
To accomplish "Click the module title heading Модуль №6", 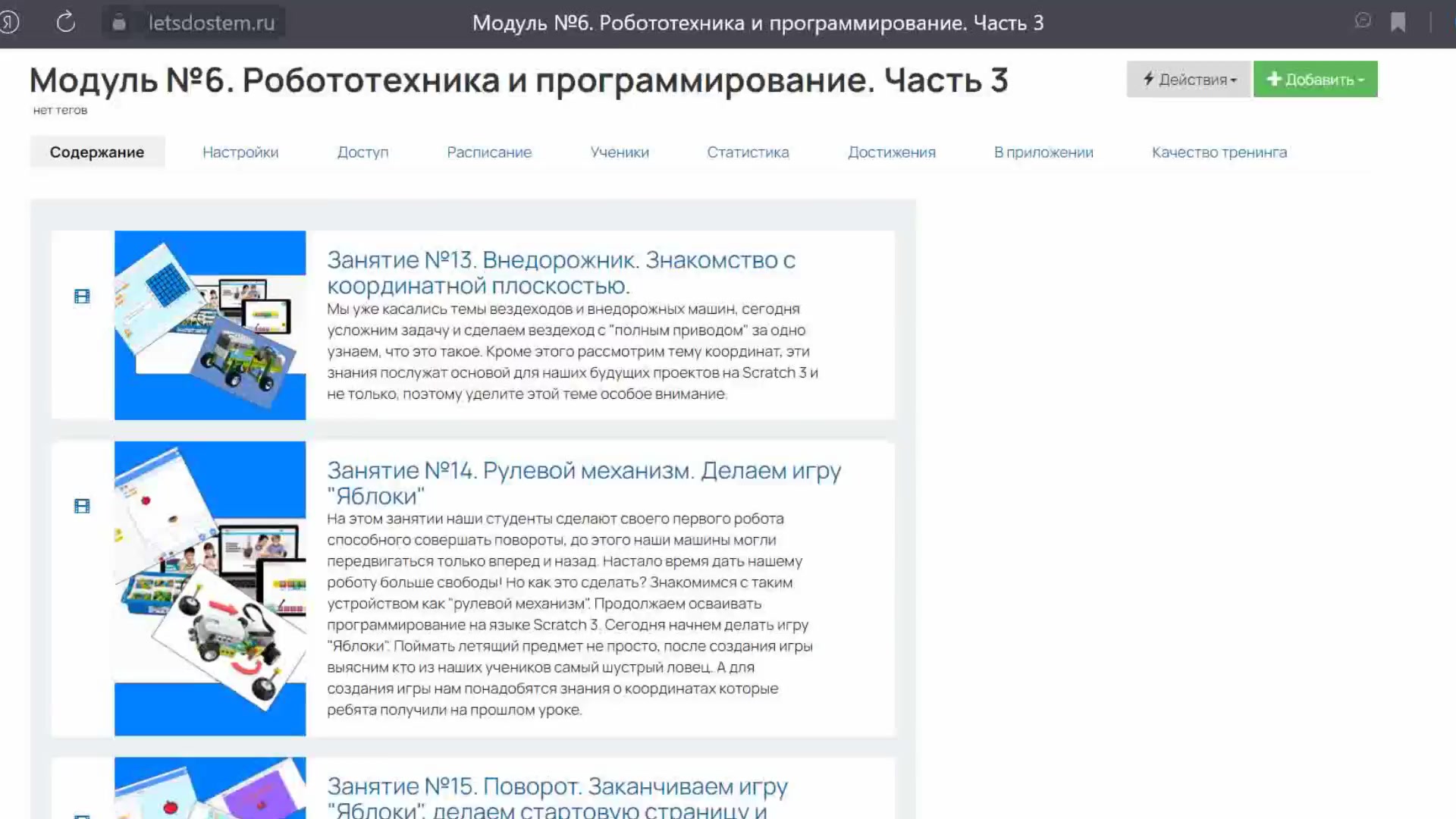I will coord(519,80).
